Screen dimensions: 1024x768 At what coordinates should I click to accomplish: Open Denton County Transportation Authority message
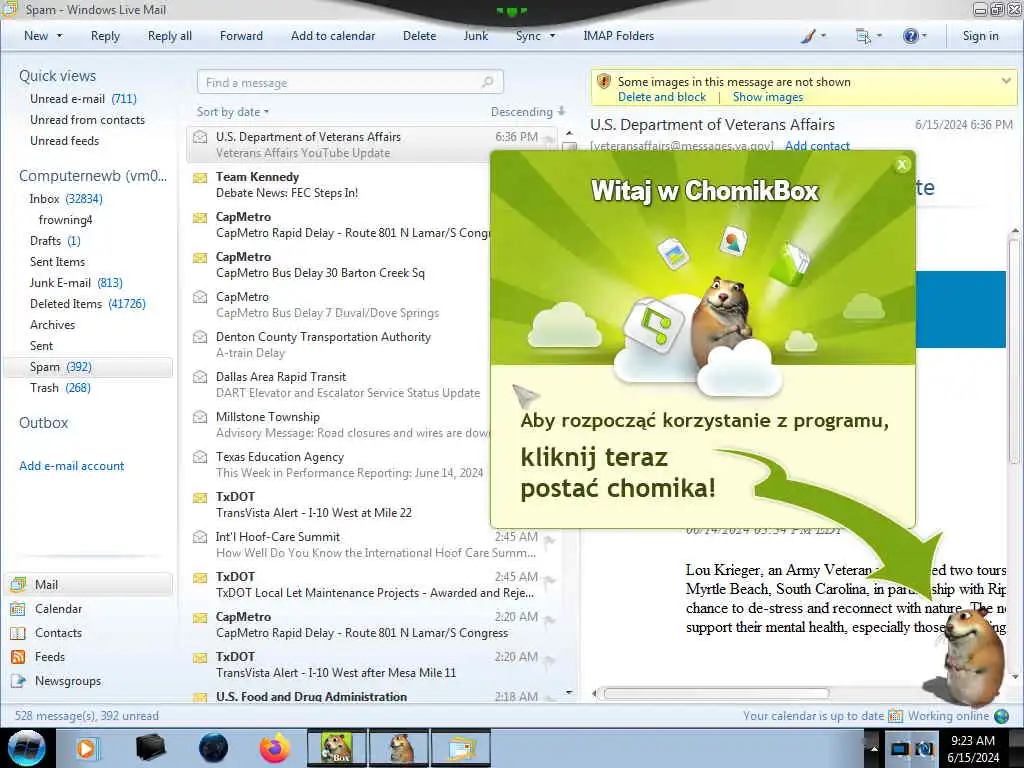pyautogui.click(x=340, y=345)
